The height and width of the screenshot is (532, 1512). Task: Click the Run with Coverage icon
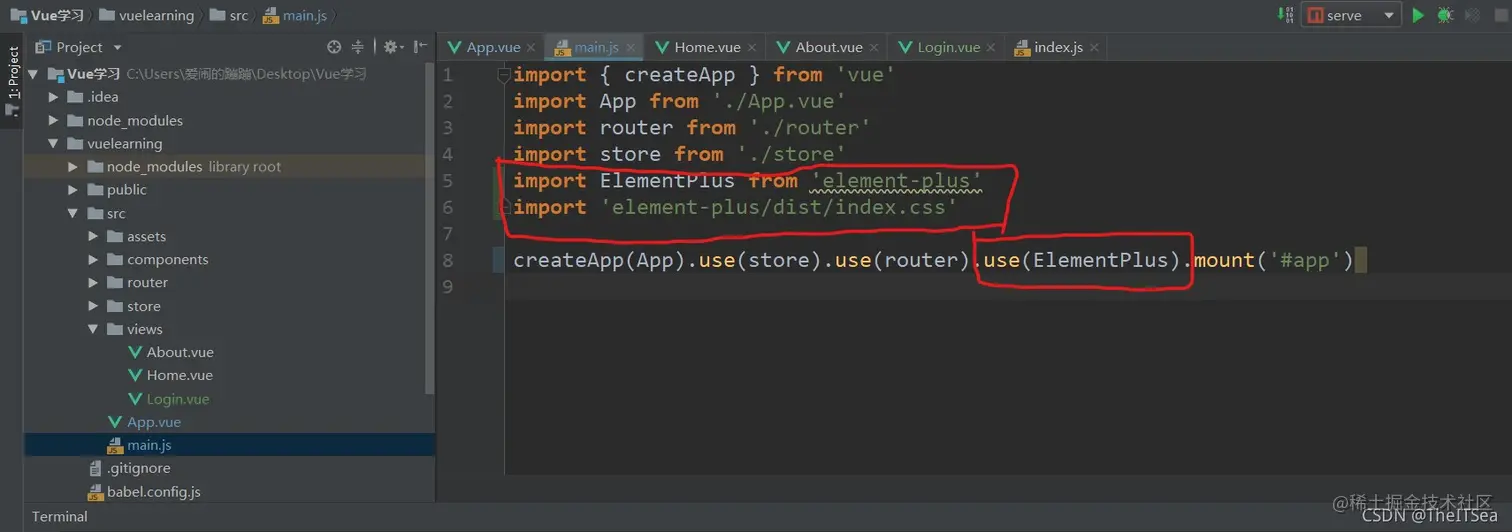(x=1472, y=15)
